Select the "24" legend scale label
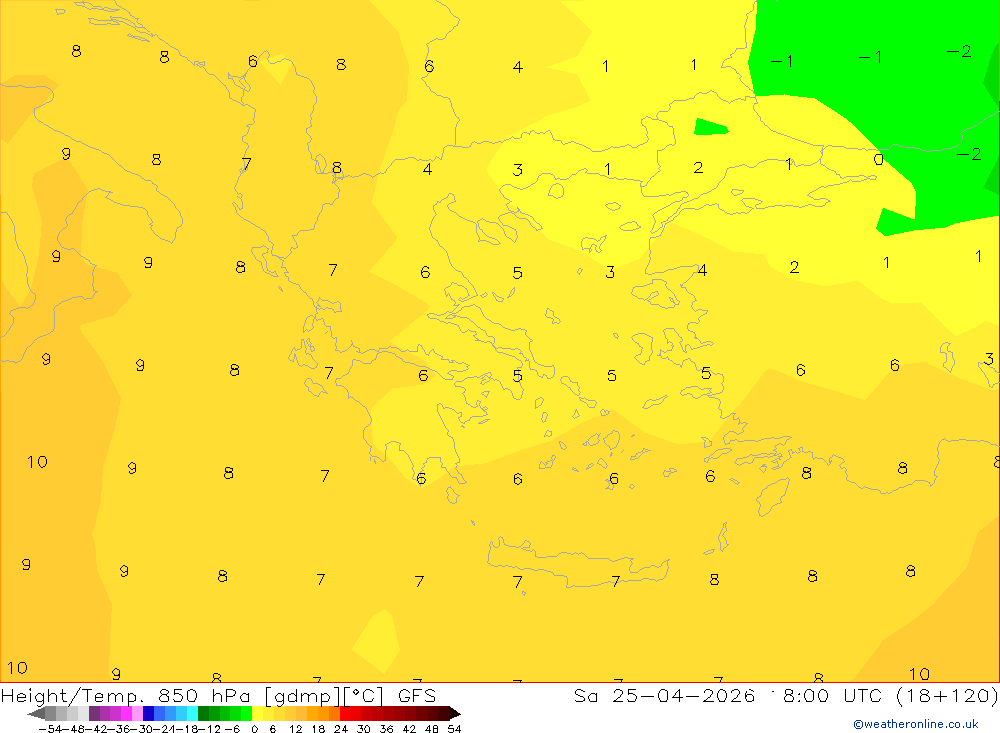This screenshot has height=733, width=1000. point(341,729)
